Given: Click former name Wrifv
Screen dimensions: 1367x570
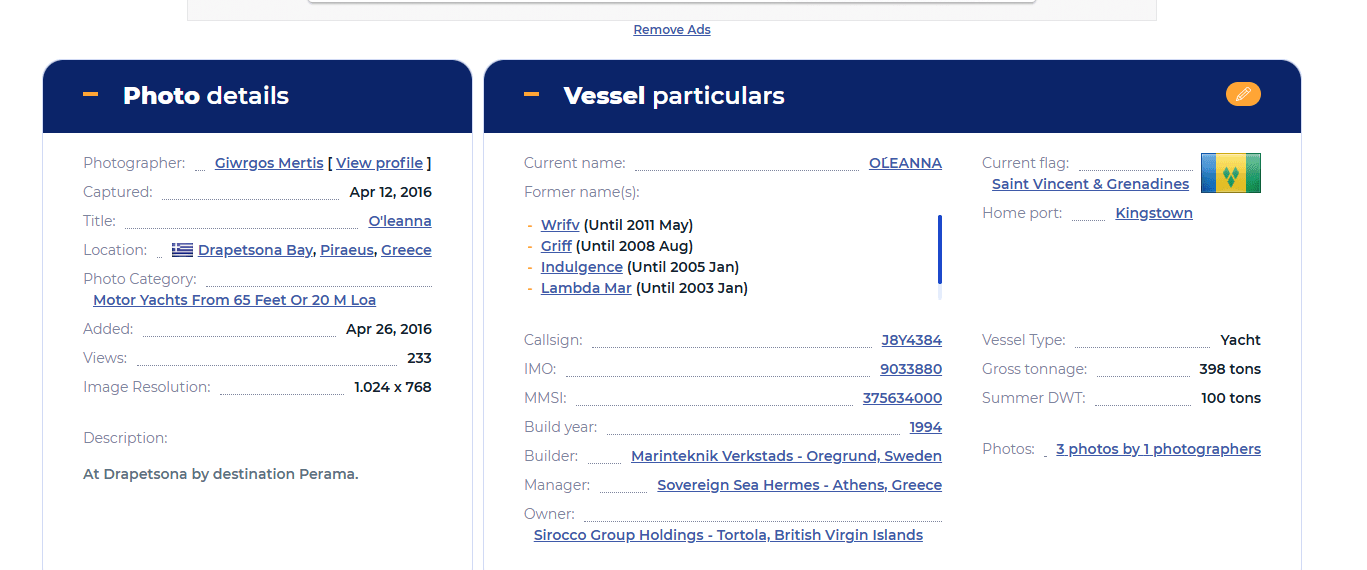Looking at the screenshot, I should point(560,225).
